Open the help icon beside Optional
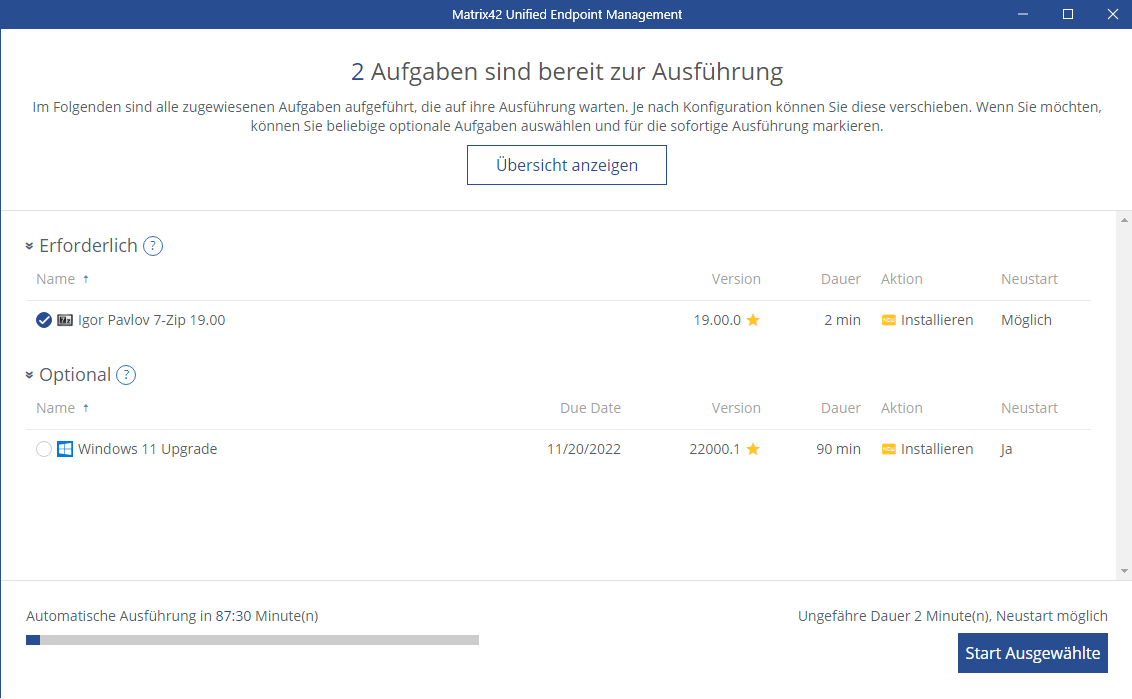 click(126, 375)
